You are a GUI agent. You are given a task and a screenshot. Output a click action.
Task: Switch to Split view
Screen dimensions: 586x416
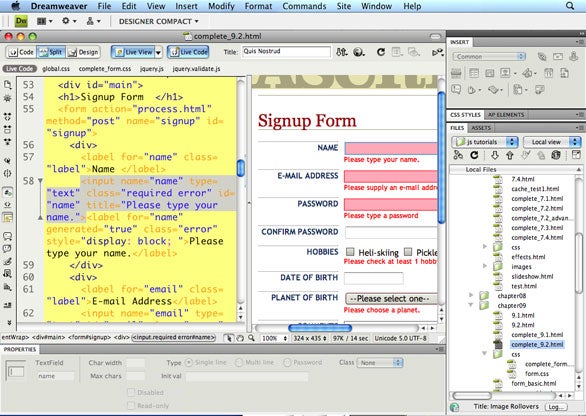click(x=51, y=52)
